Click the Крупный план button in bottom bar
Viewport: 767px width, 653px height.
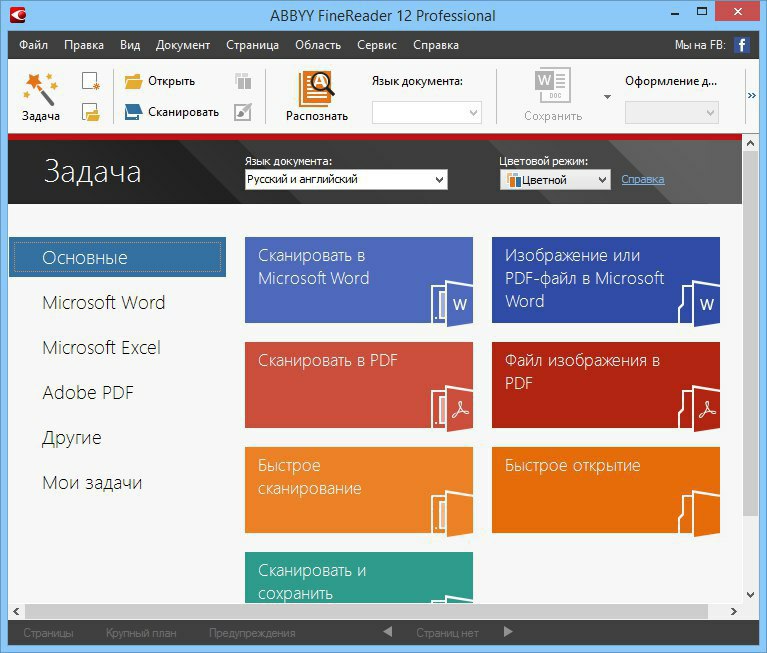(141, 633)
